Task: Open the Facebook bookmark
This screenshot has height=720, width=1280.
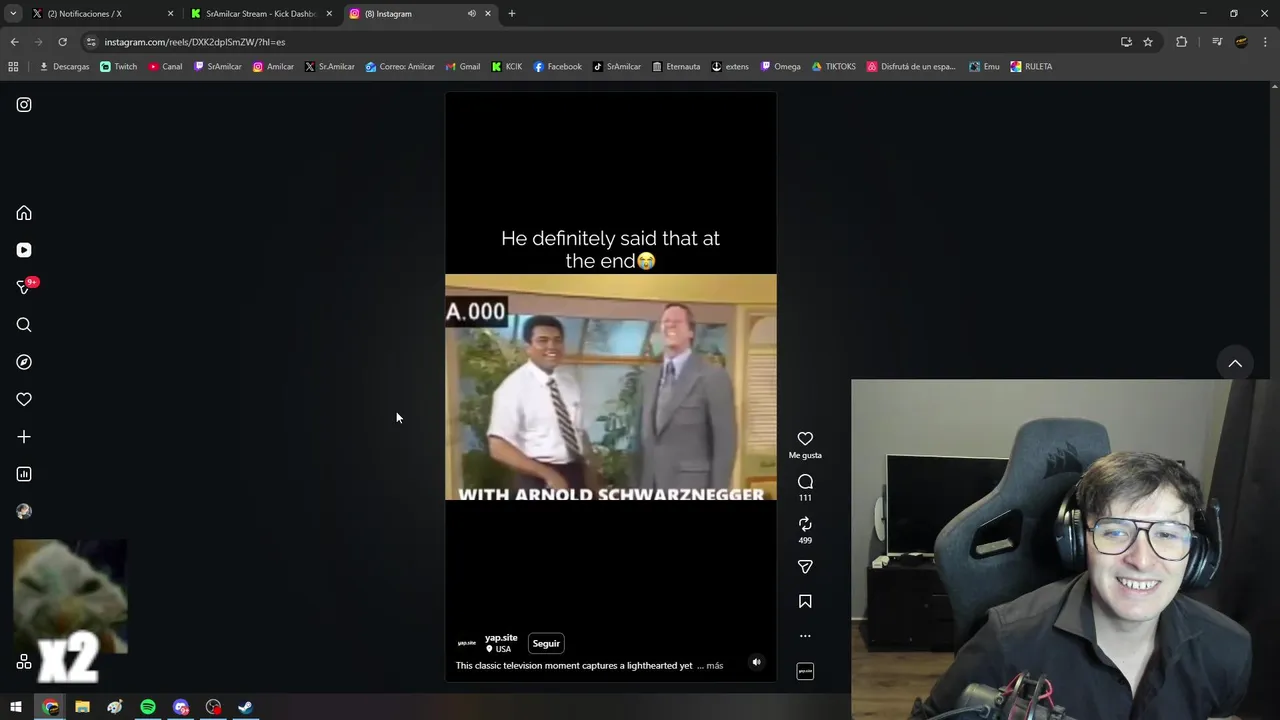Action: 557,67
